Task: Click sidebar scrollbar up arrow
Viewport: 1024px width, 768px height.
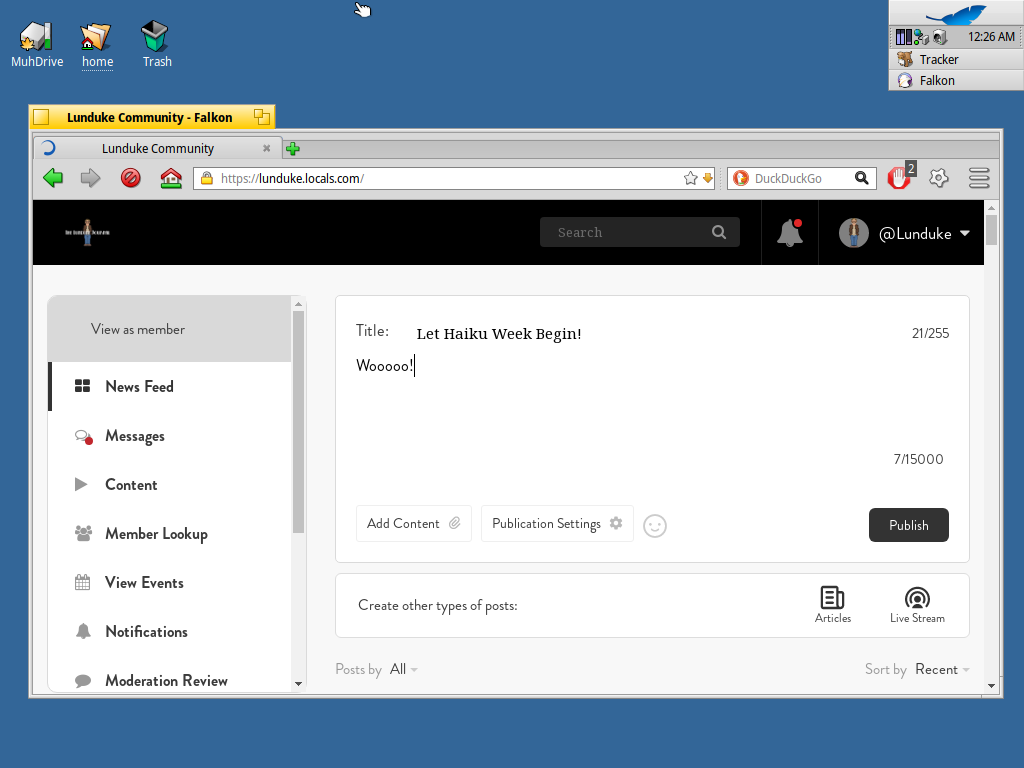Action: click(x=298, y=304)
